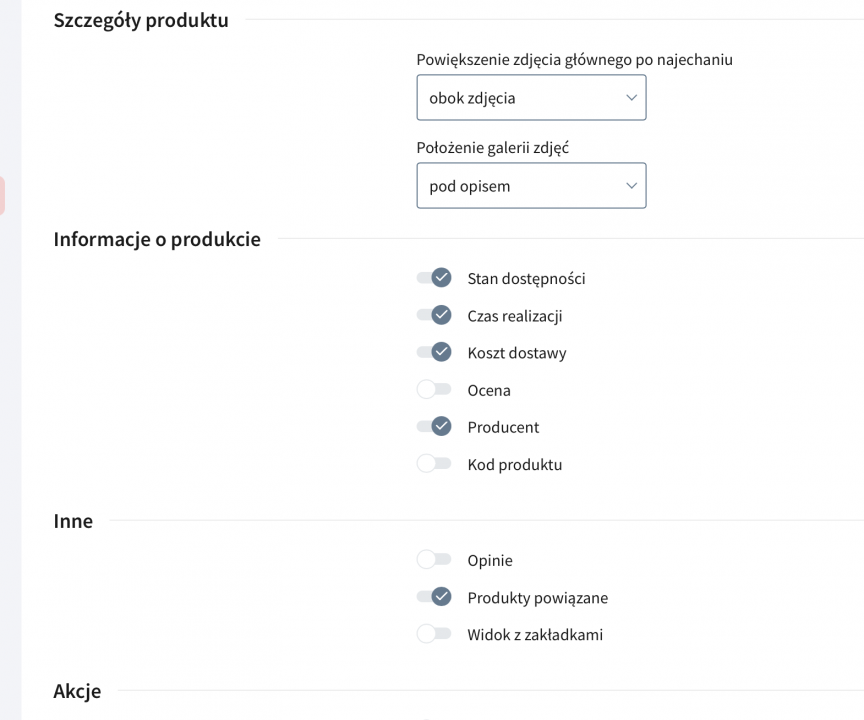Open the 'pod opisem' gallery position dropdown
The image size is (864, 720).
(x=531, y=186)
